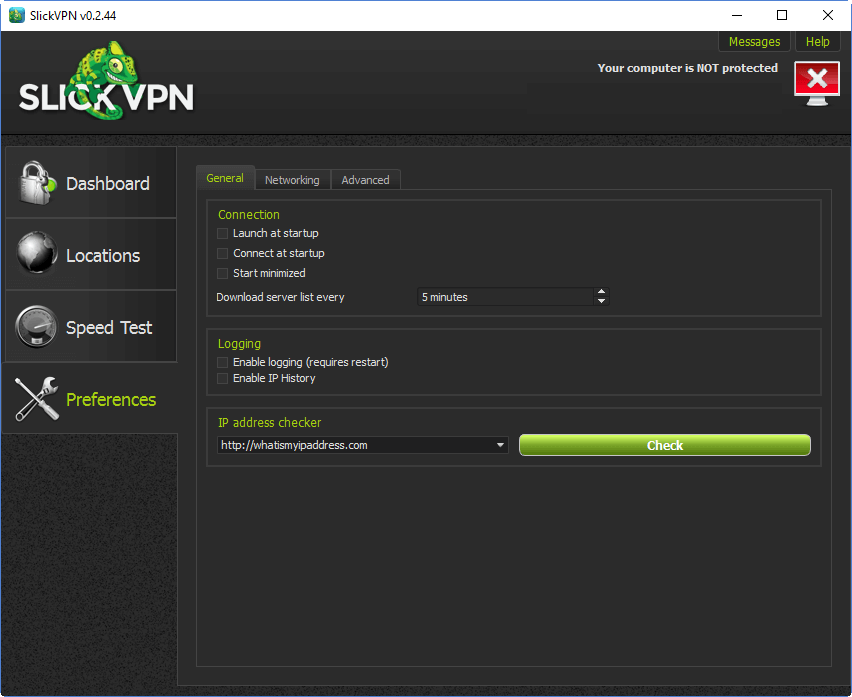Click the 'IP address checker' heading
852x697 pixels.
click(270, 423)
